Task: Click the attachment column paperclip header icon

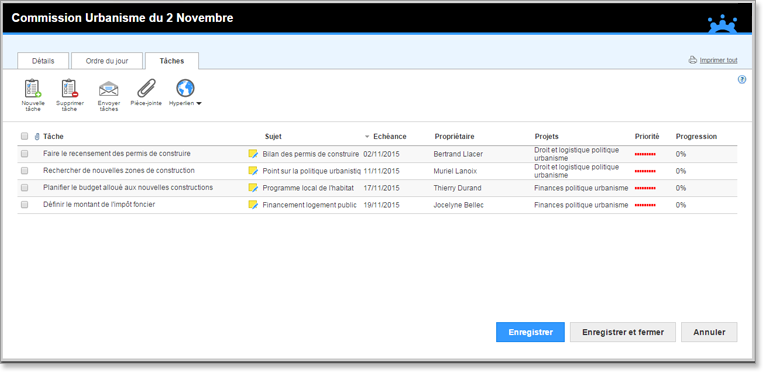Action: (x=37, y=137)
